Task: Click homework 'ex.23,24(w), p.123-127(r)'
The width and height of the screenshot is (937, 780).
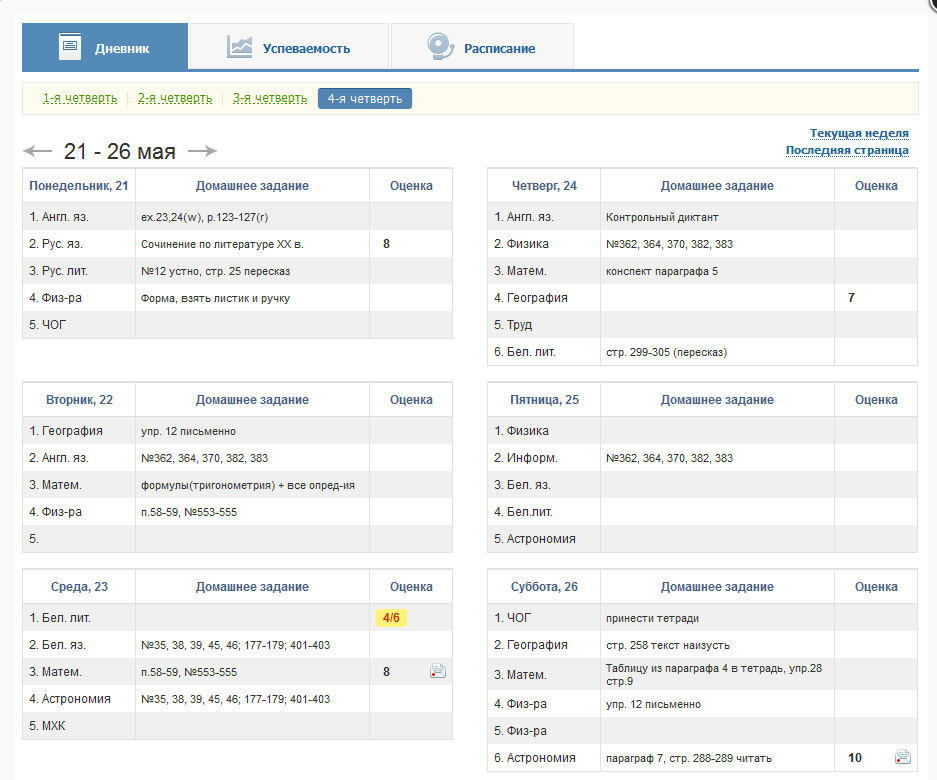Action: [x=204, y=217]
